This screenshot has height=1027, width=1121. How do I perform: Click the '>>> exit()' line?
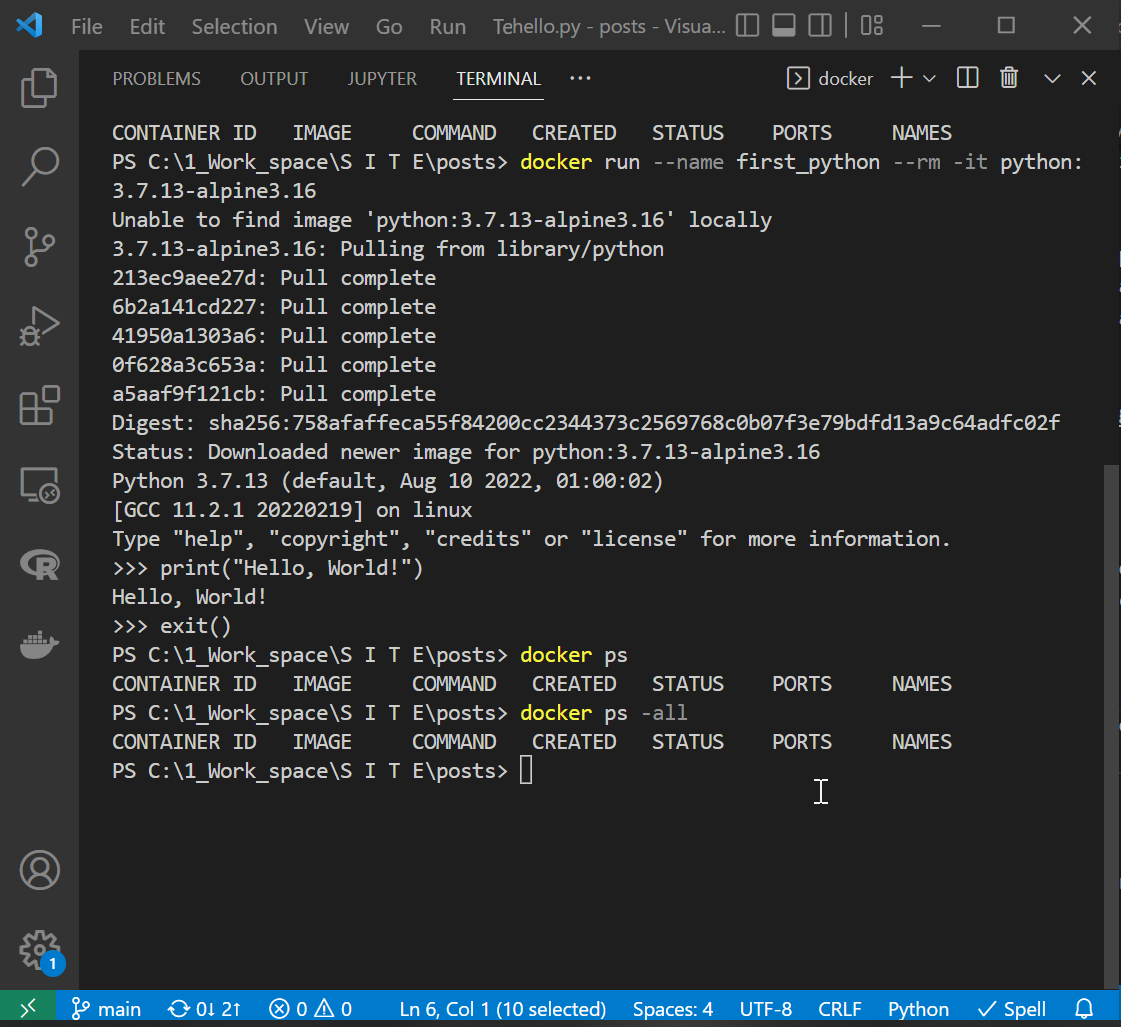point(172,626)
